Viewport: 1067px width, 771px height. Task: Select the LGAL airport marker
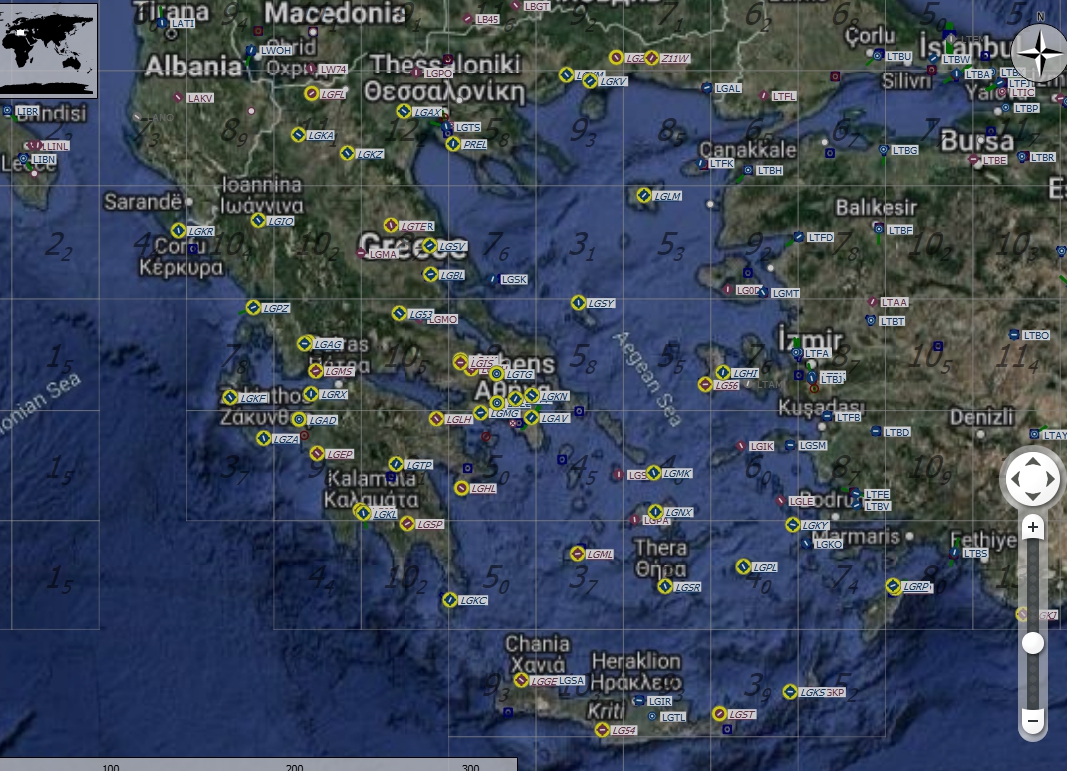coord(707,88)
